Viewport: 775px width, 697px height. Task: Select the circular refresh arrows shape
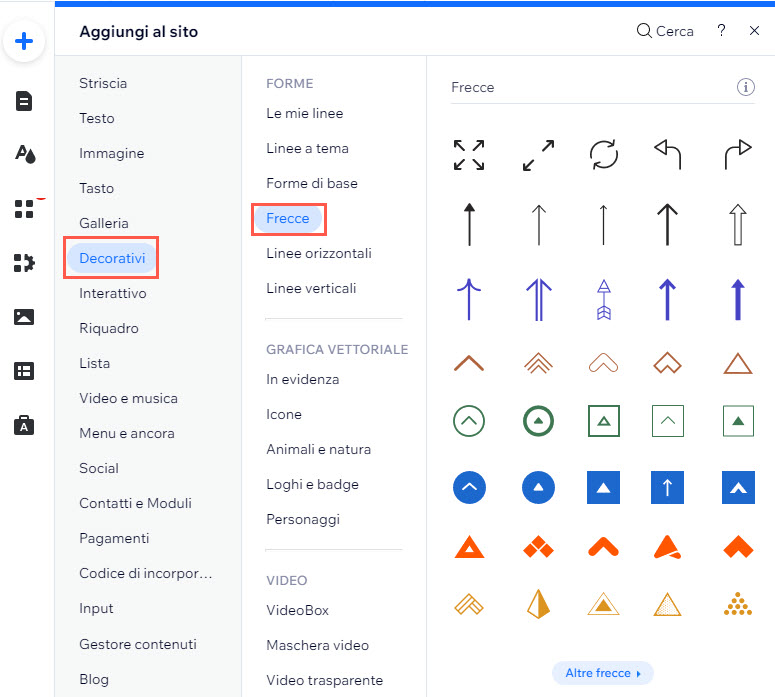point(603,155)
